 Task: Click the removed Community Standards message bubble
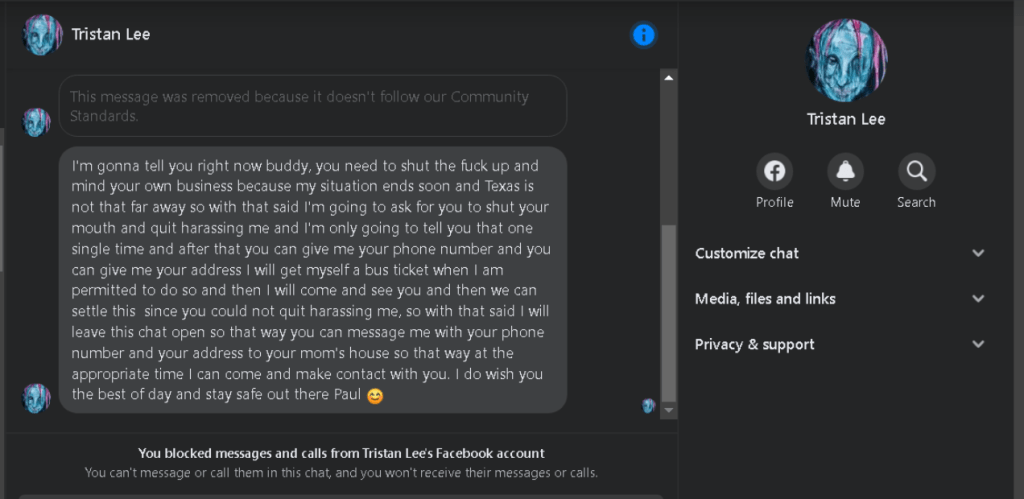coord(313,106)
